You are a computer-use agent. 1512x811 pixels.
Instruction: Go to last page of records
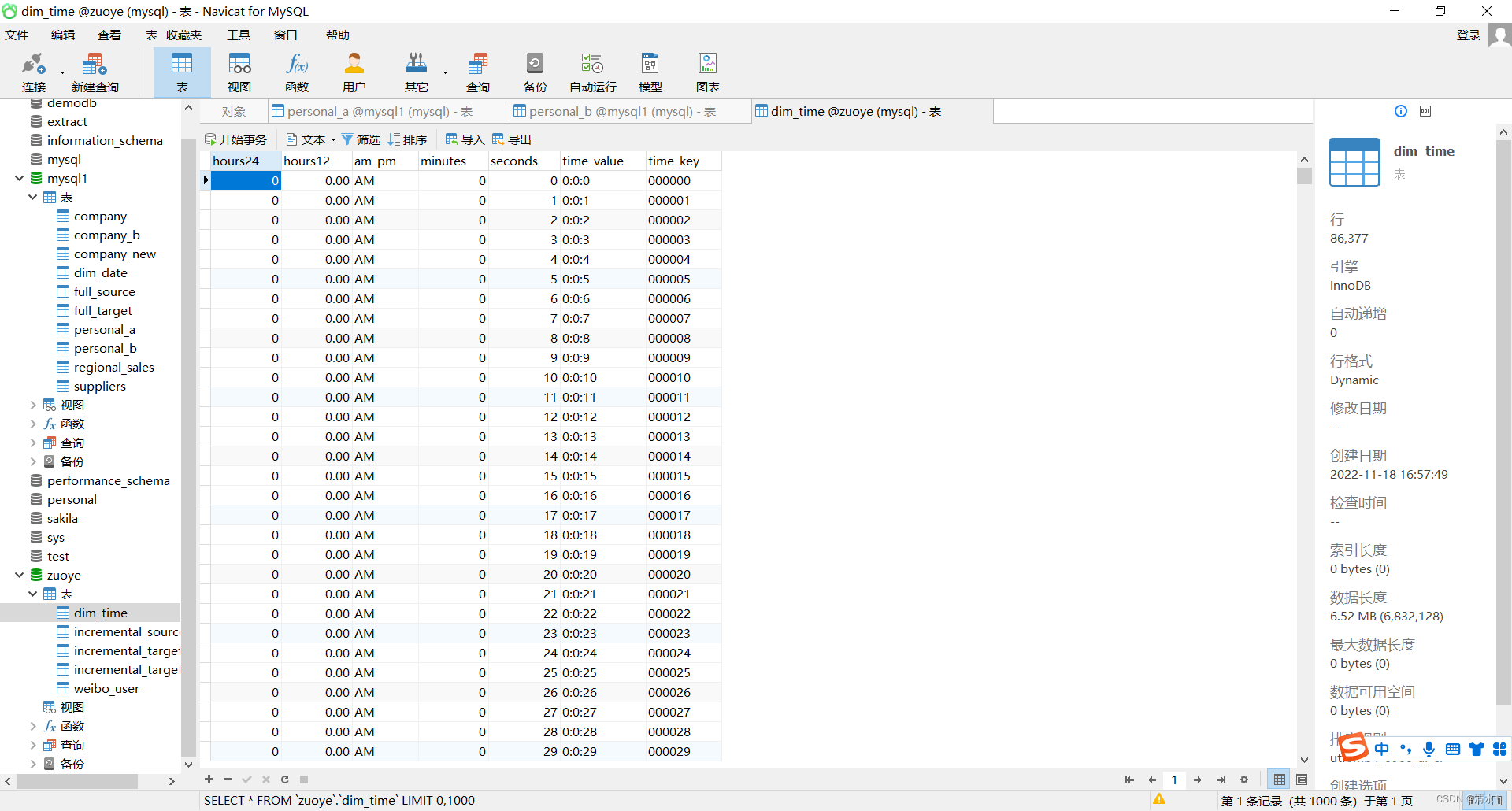(x=1221, y=780)
